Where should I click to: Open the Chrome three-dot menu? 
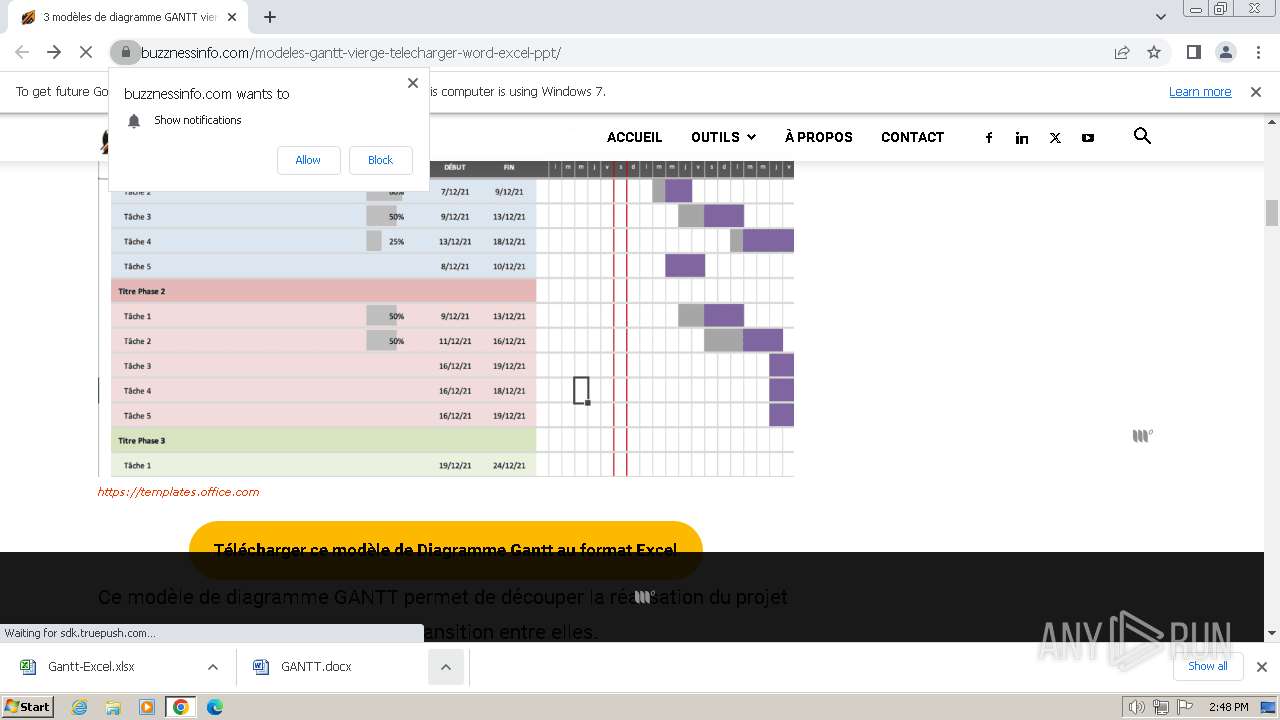click(1257, 52)
